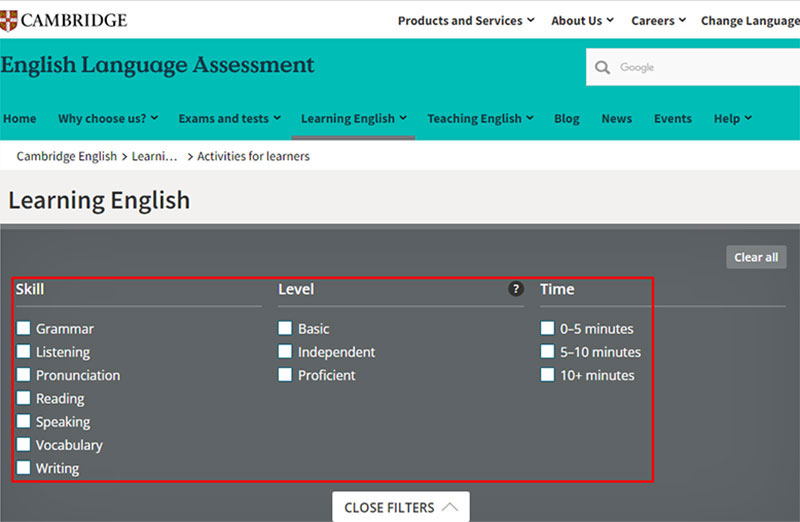Click the English Language Assessment title
Screen dimensions: 800x522
click(157, 65)
